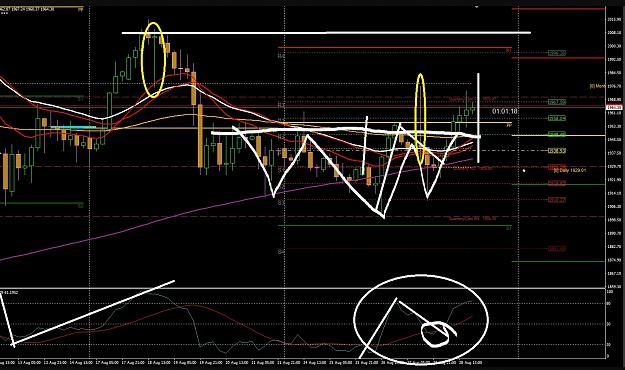Click the 50 level on indicator scale

pos(609,324)
